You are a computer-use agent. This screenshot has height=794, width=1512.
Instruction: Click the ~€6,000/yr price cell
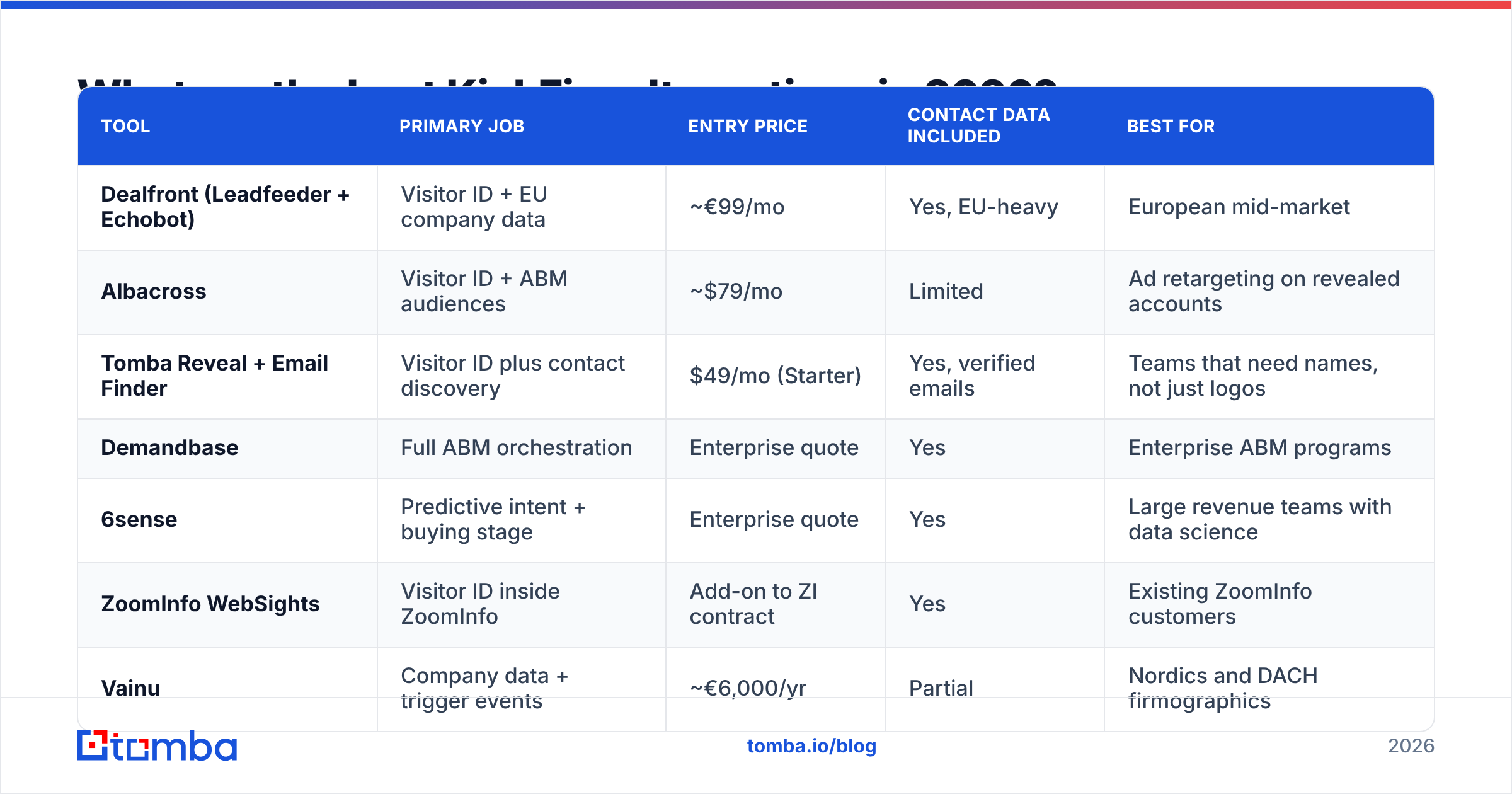tap(776, 688)
